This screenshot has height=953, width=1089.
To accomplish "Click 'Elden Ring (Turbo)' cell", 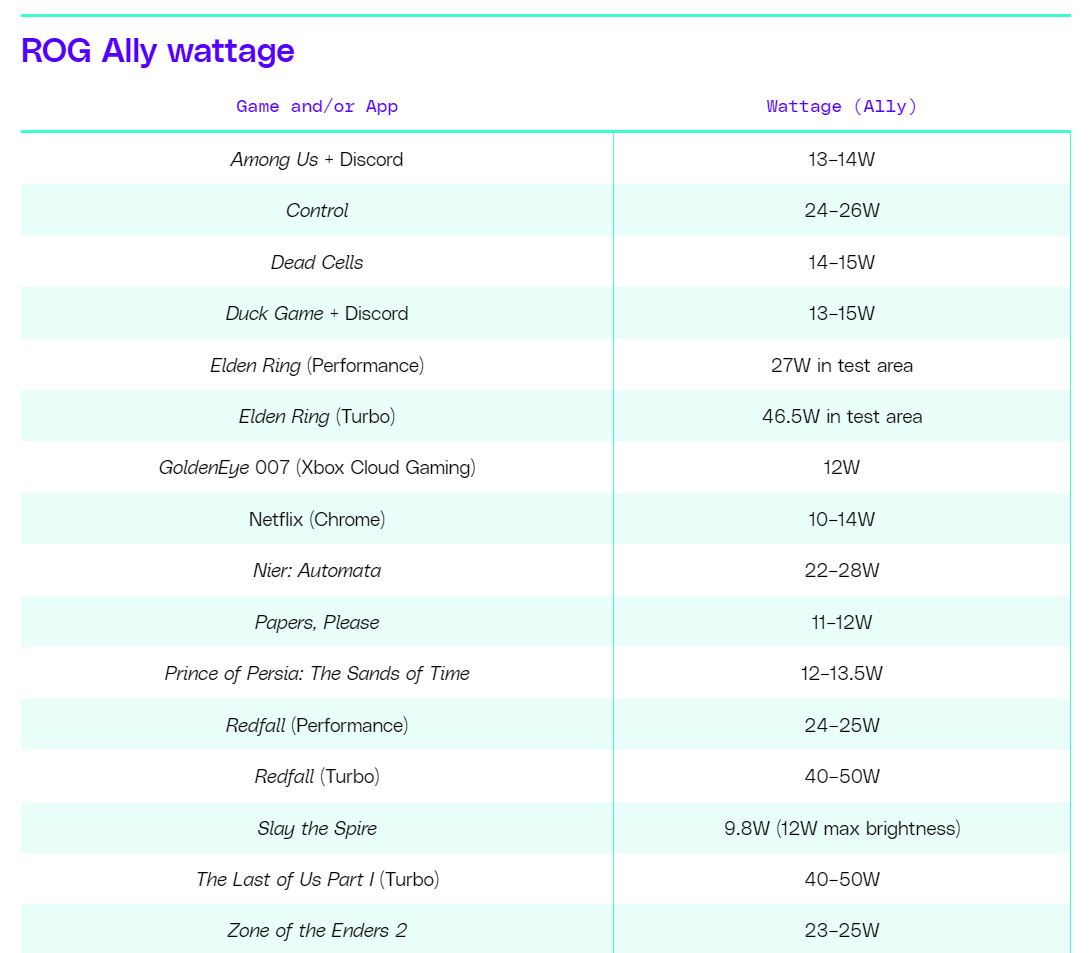I will tap(317, 417).
